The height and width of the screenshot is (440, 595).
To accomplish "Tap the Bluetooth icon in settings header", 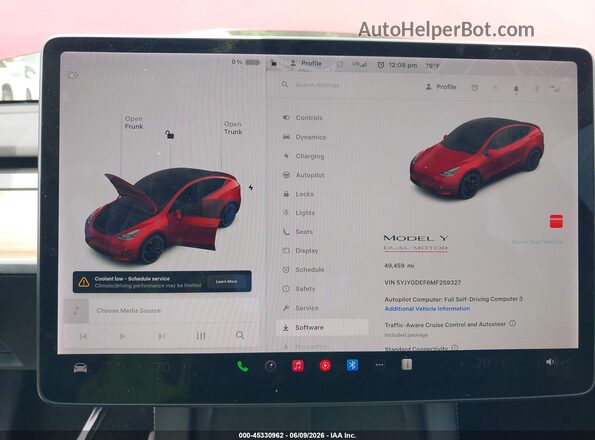I will (x=537, y=89).
